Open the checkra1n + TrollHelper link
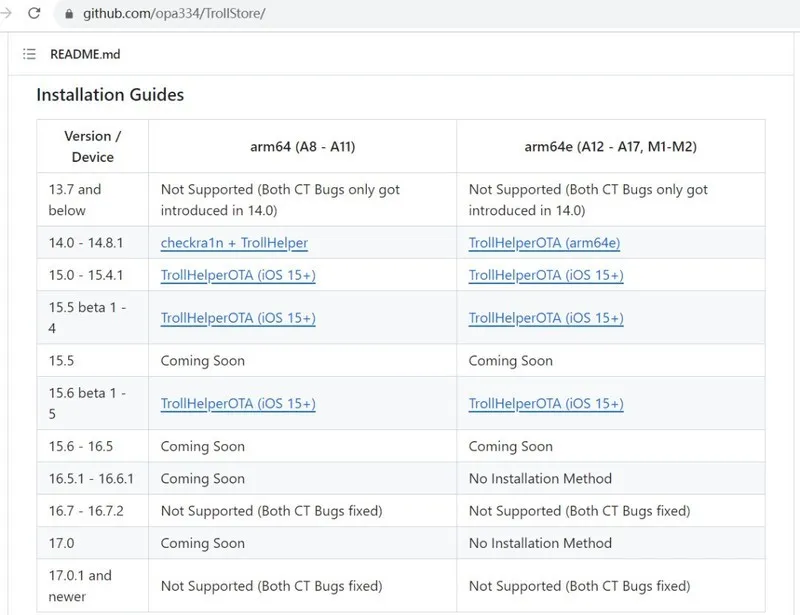The image size is (800, 615). [234, 243]
